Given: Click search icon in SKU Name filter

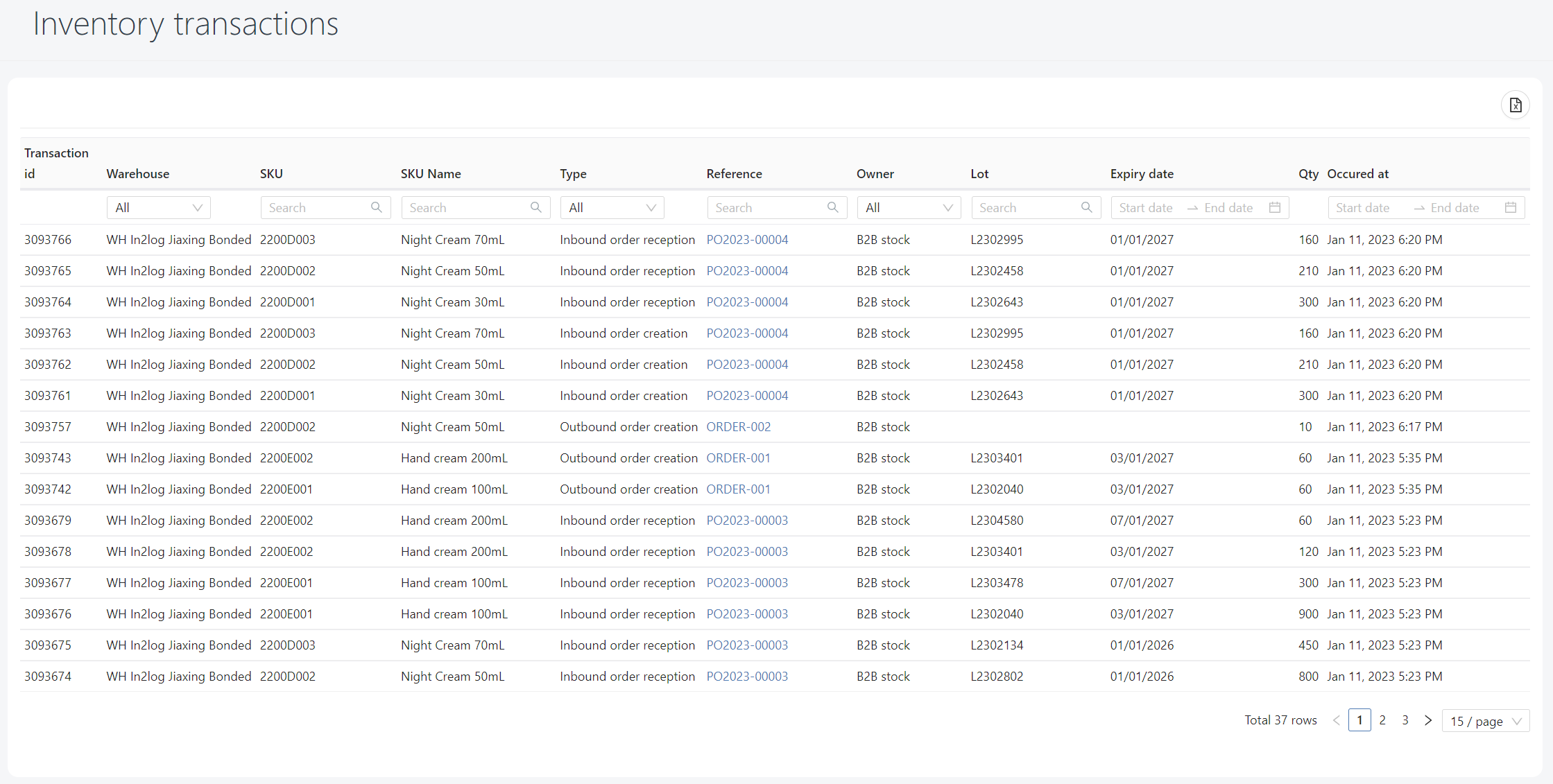Looking at the screenshot, I should (535, 207).
